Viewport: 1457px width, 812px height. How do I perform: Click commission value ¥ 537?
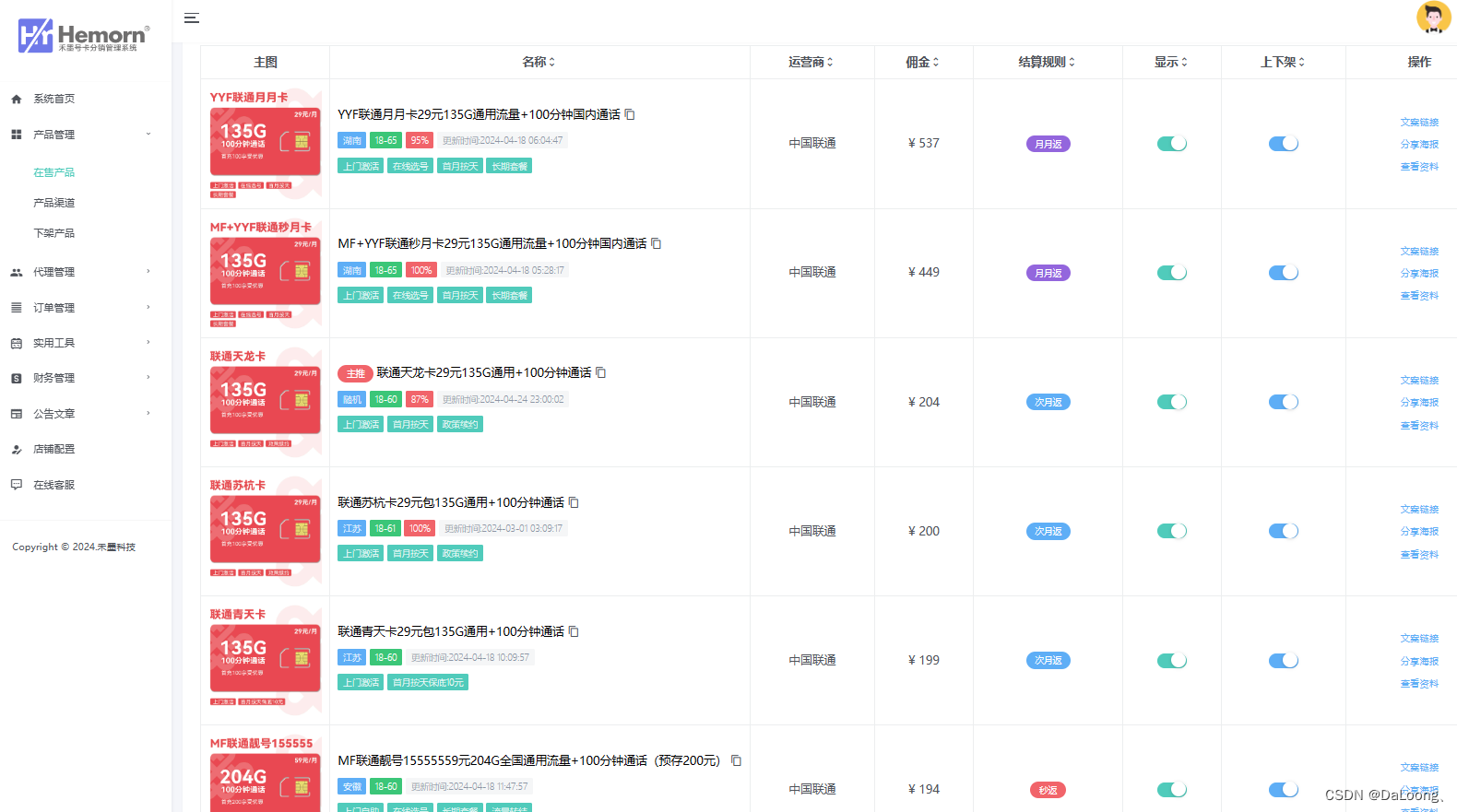923,144
